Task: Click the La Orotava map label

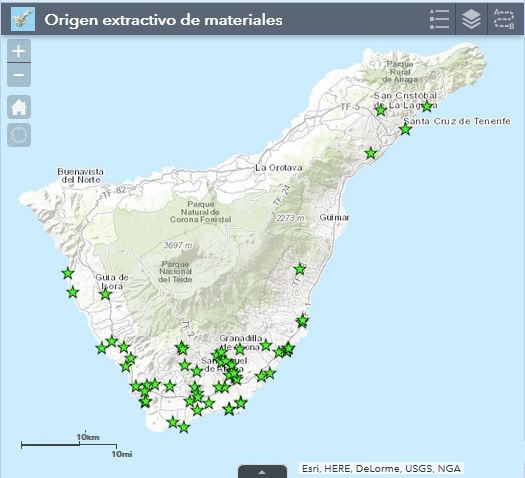Action: tap(279, 168)
